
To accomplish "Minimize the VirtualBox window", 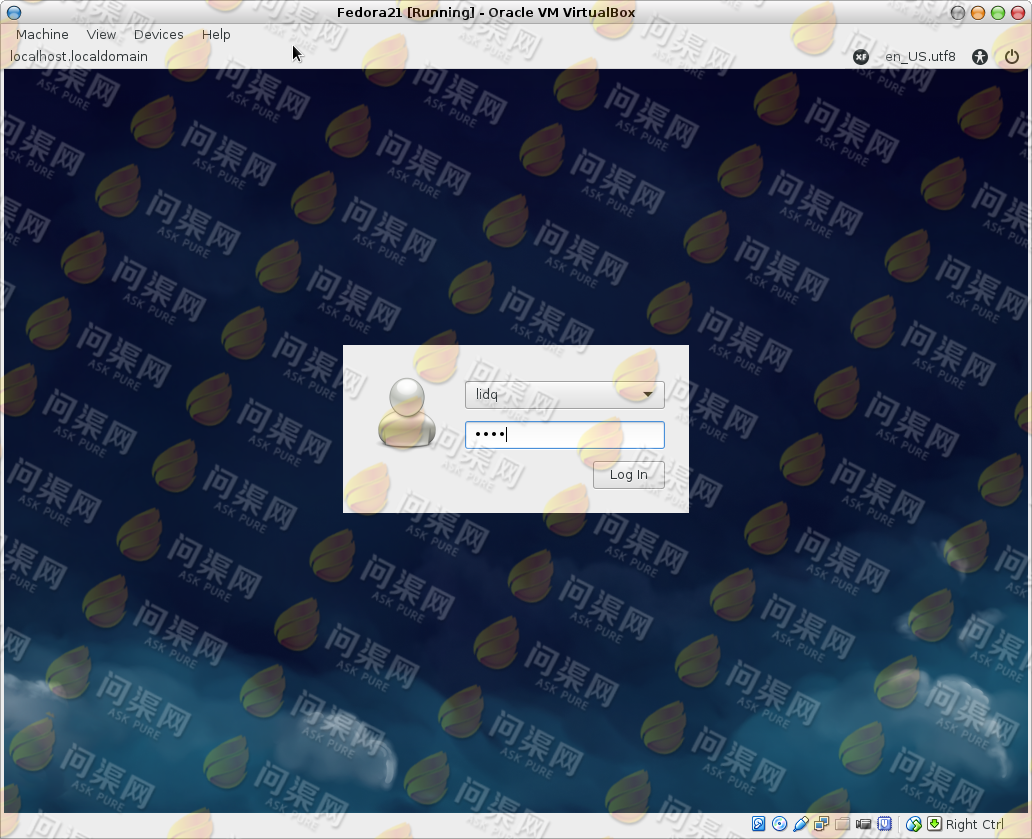I will point(978,13).
